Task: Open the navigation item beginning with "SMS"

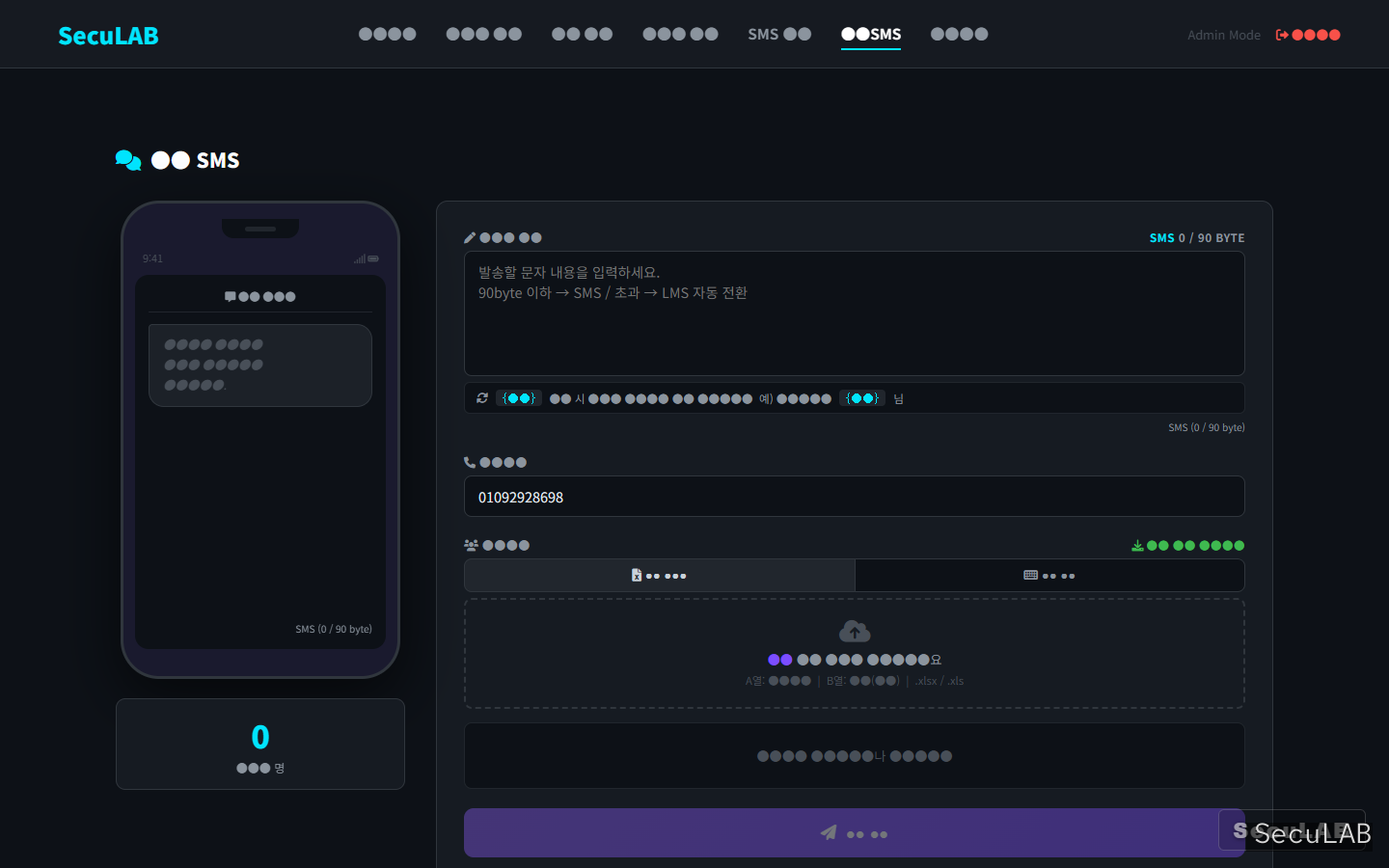Action: 779,34
